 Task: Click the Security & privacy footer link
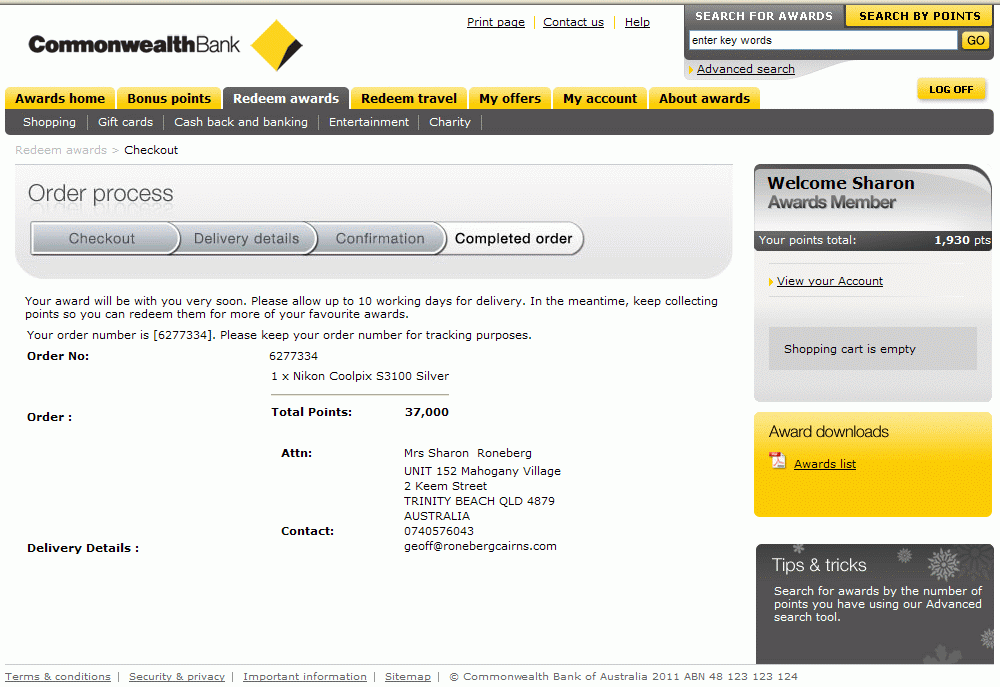(x=177, y=676)
